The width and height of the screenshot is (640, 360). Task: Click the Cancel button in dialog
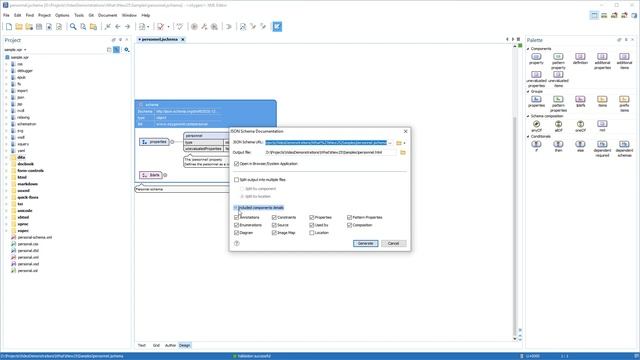(393, 243)
